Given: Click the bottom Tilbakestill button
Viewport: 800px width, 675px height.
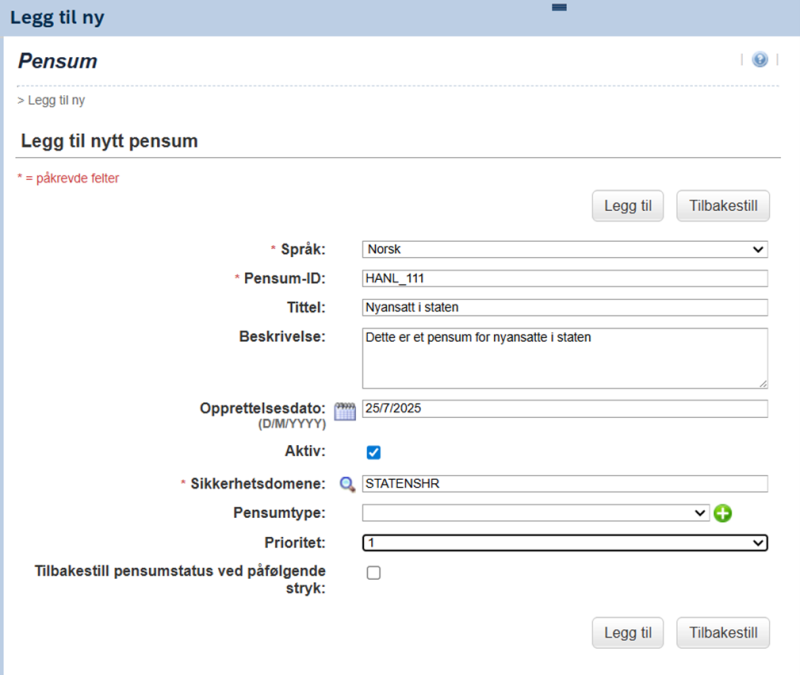Looking at the screenshot, I should 723,633.
